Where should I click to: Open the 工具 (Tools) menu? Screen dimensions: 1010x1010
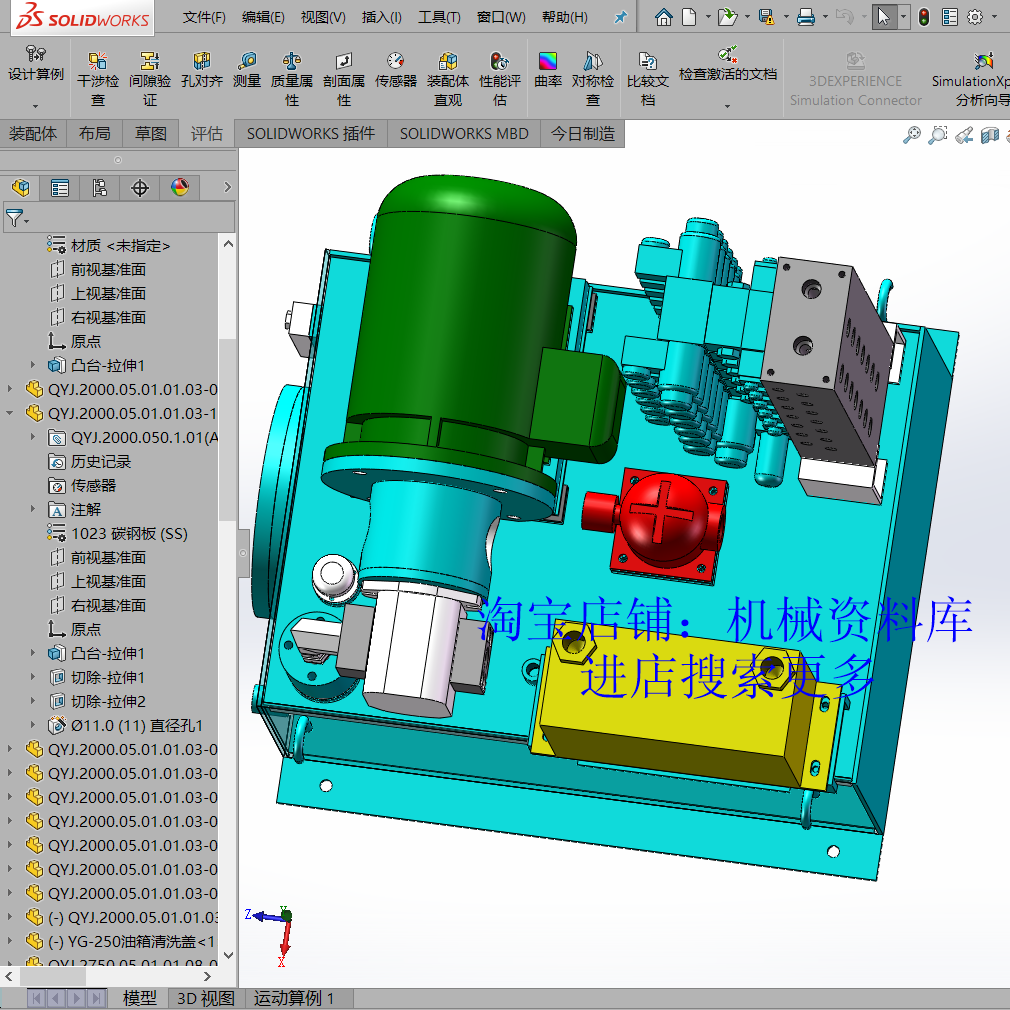tap(439, 16)
